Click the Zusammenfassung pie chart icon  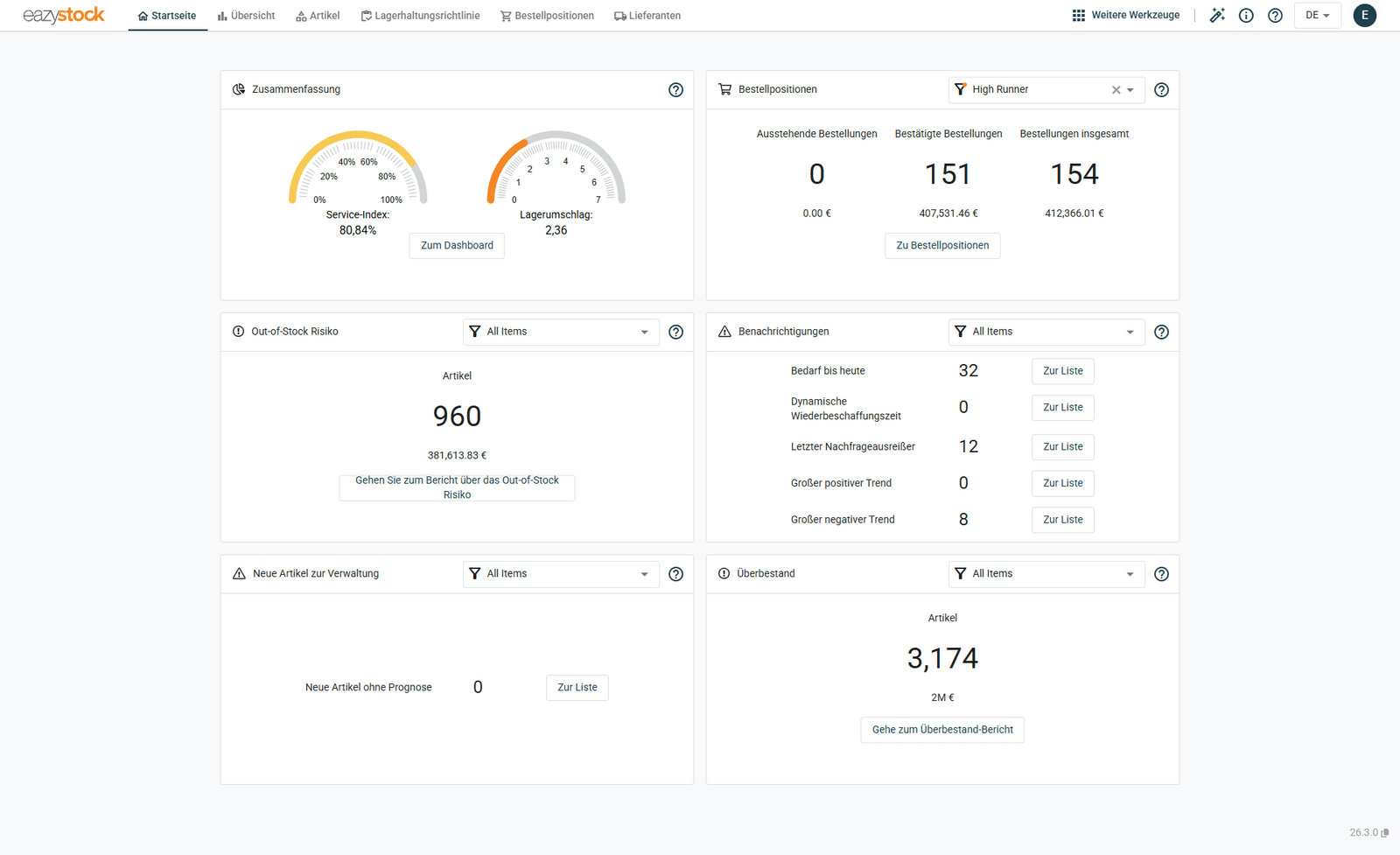pyautogui.click(x=239, y=89)
